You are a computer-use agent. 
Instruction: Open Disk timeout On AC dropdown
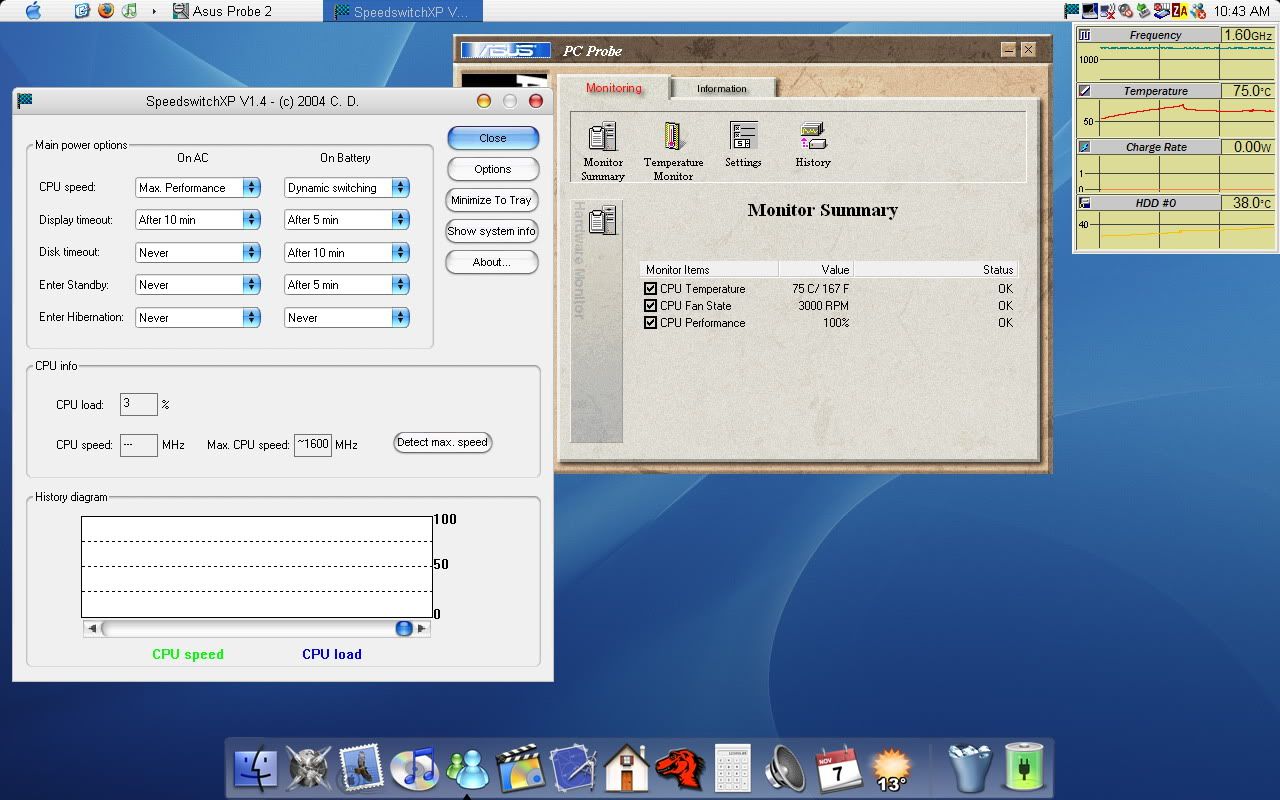click(x=198, y=252)
